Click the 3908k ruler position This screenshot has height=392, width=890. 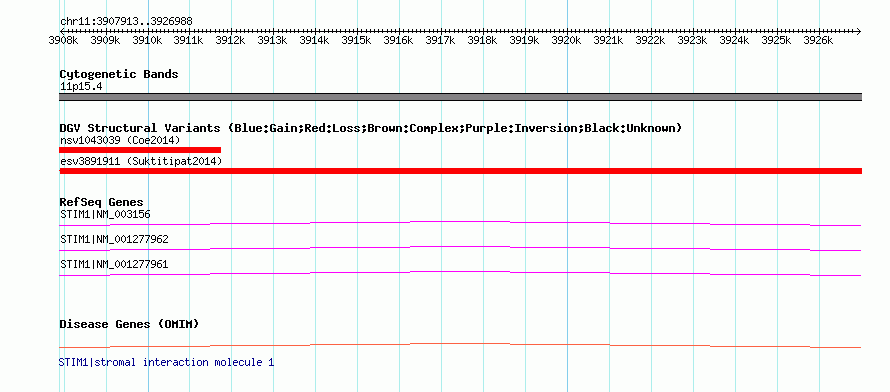64,40
